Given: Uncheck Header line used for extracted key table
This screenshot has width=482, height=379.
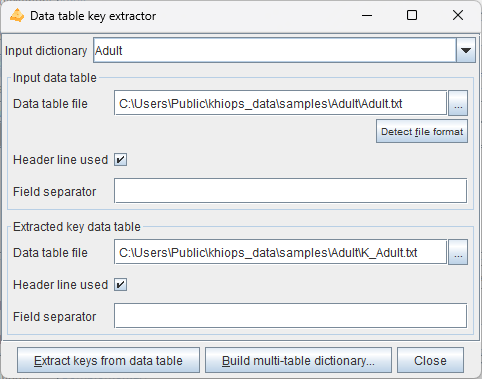Looking at the screenshot, I should 120,285.
